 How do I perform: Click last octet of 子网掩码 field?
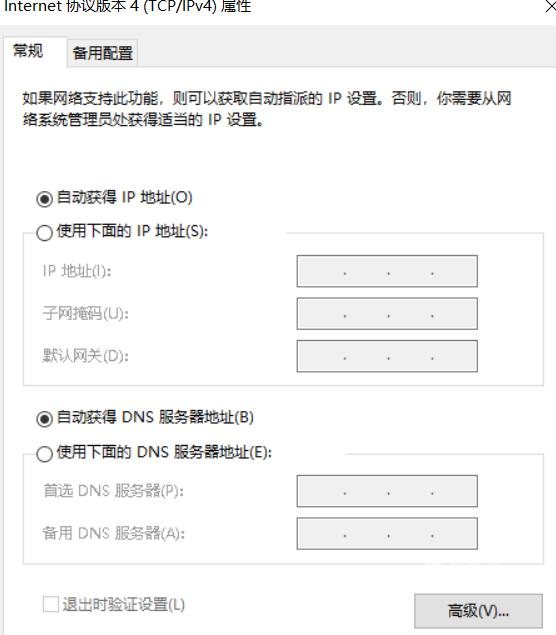click(454, 313)
